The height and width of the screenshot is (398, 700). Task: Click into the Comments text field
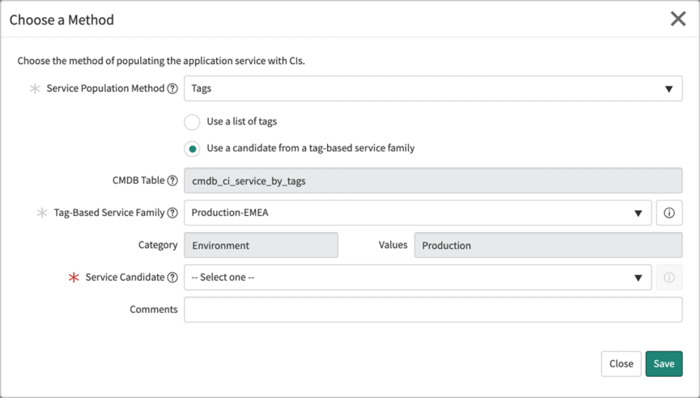point(433,310)
